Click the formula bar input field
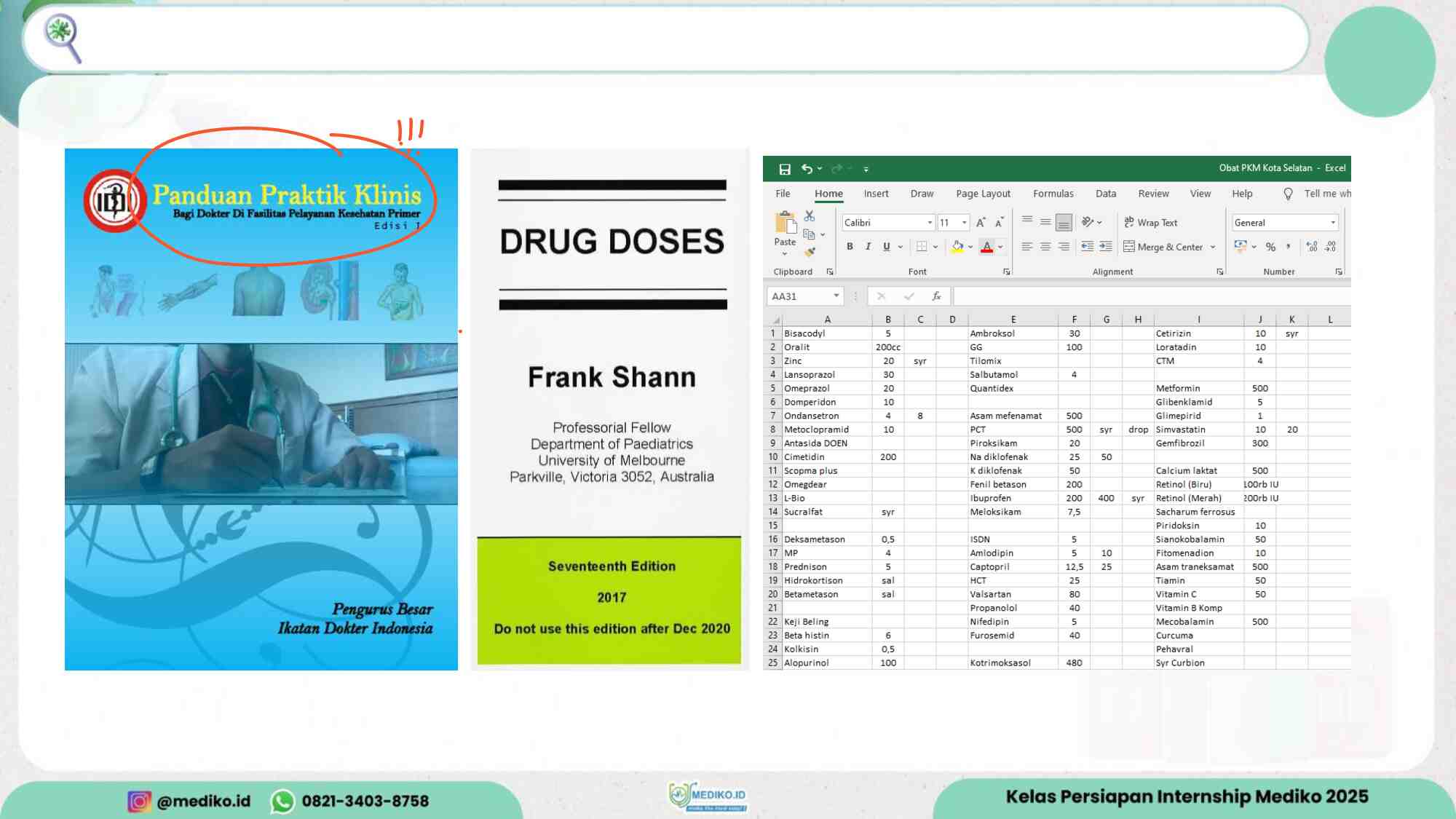This screenshot has height=819, width=1456. [x=1152, y=296]
